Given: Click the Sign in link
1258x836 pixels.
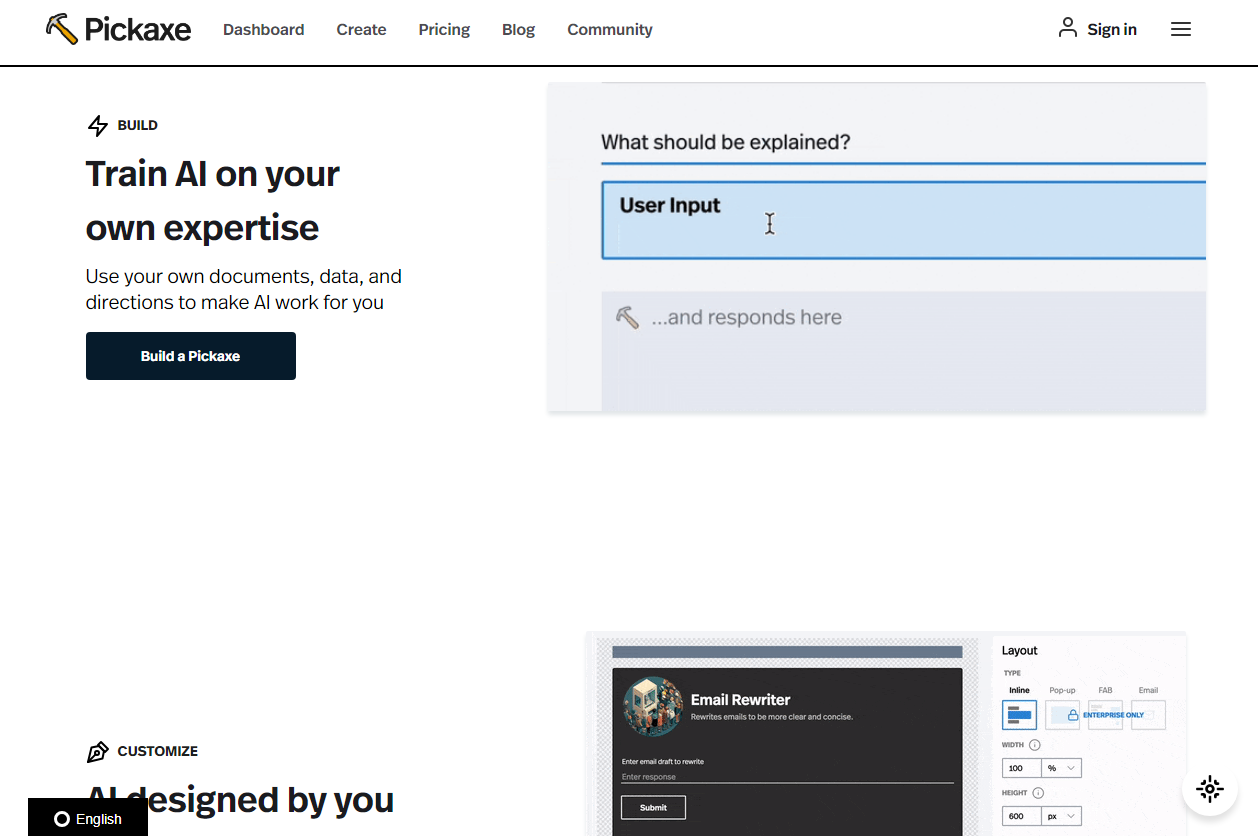Looking at the screenshot, I should tap(1097, 29).
